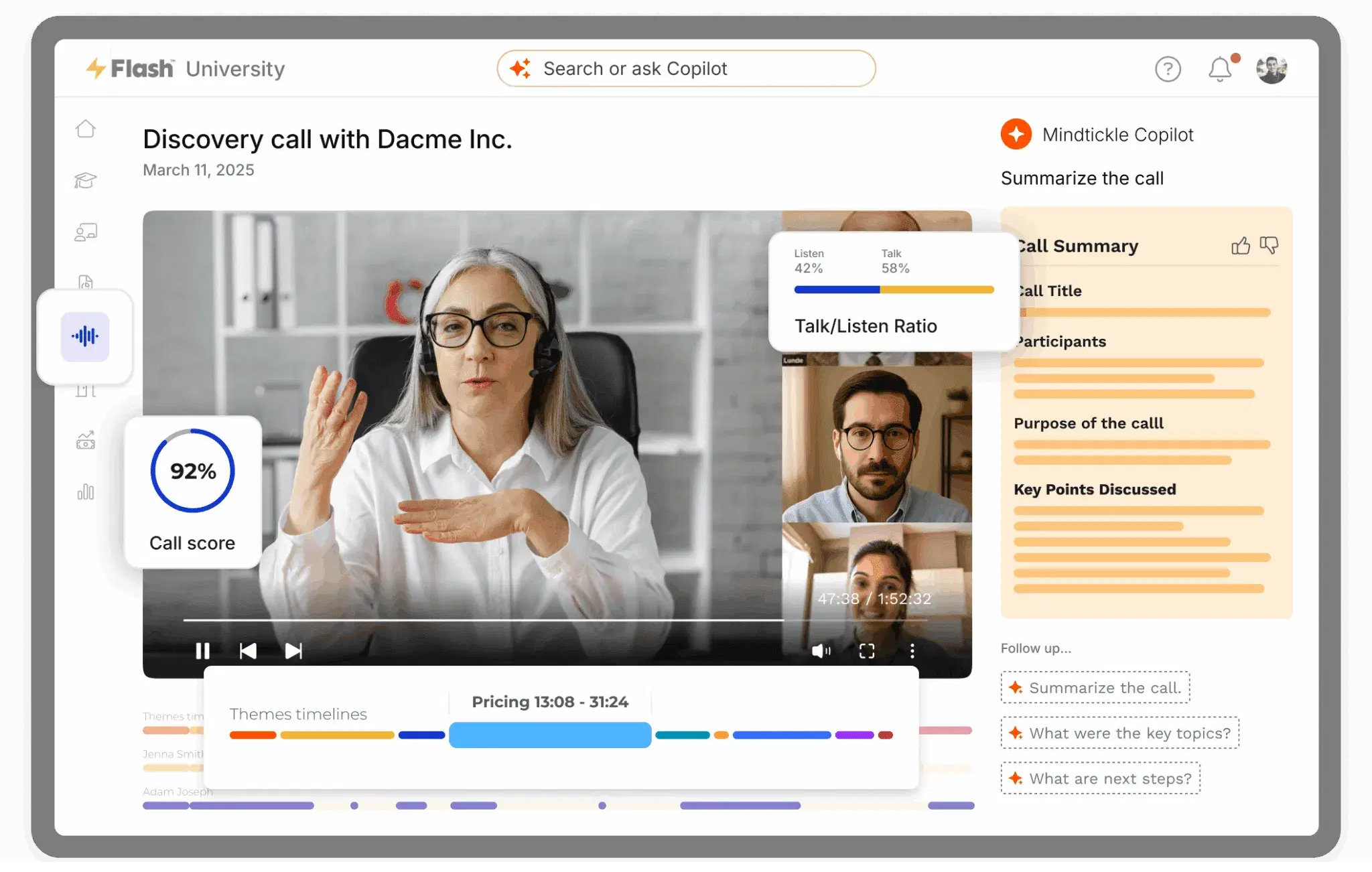Screen dimensions: 1372x872
Task: Click the help question mark icon
Action: coord(1168,69)
